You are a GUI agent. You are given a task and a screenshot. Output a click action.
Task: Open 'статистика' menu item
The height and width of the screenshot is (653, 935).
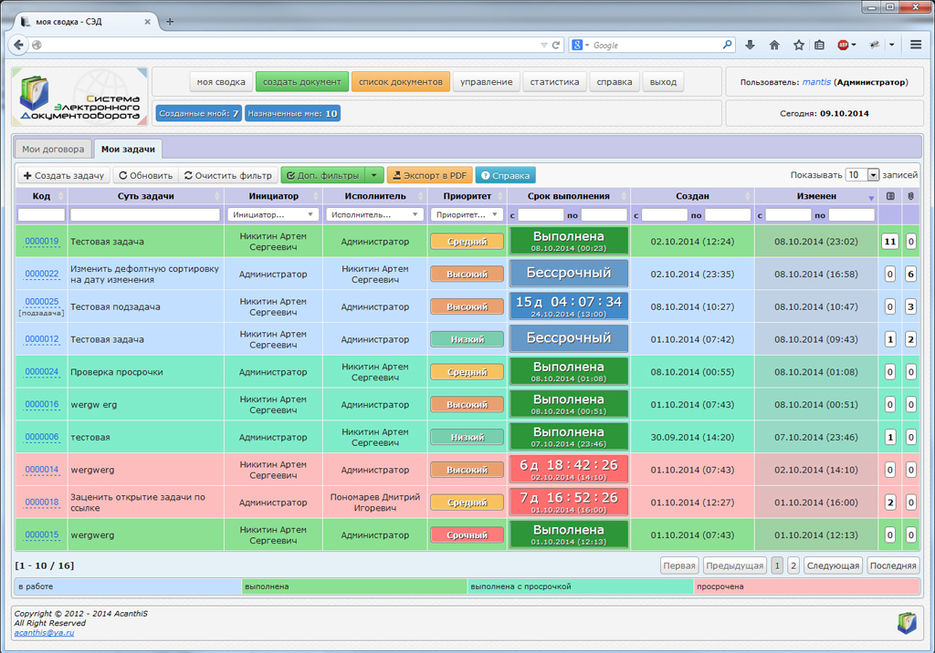coord(555,82)
